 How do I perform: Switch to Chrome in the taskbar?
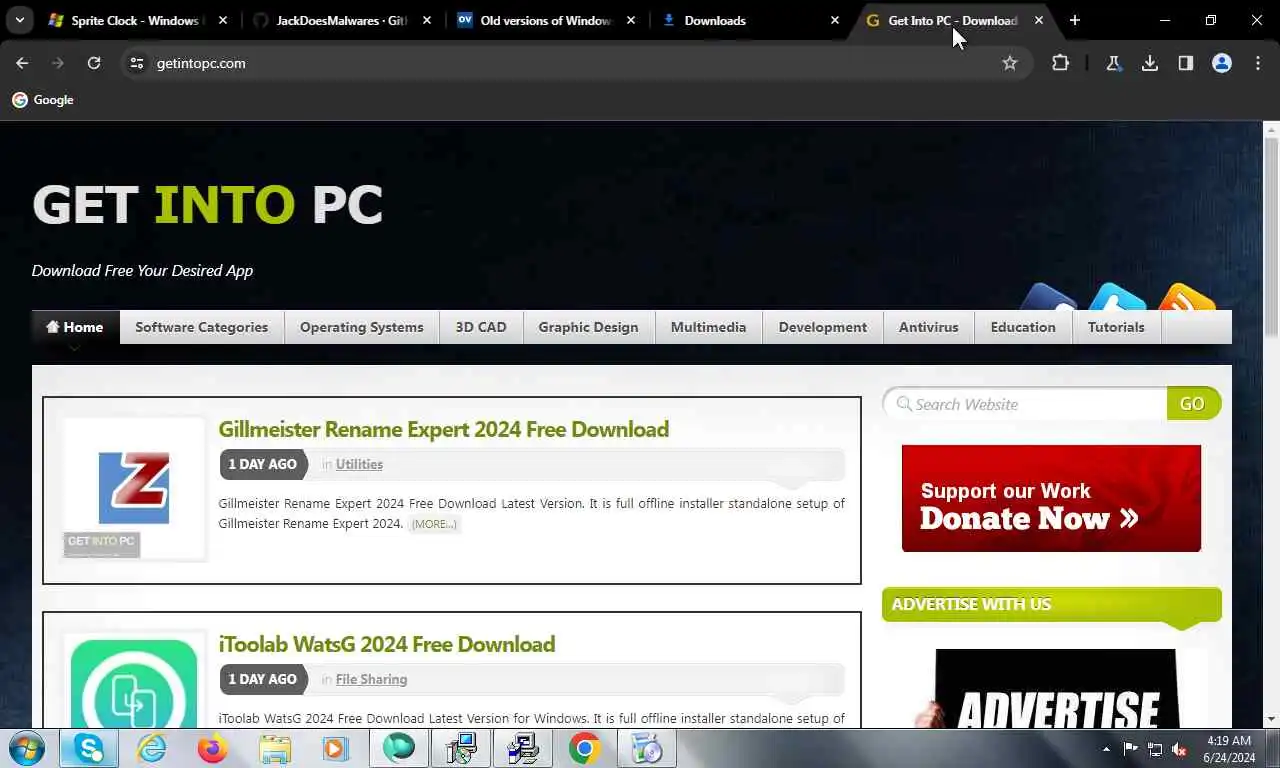(x=584, y=748)
